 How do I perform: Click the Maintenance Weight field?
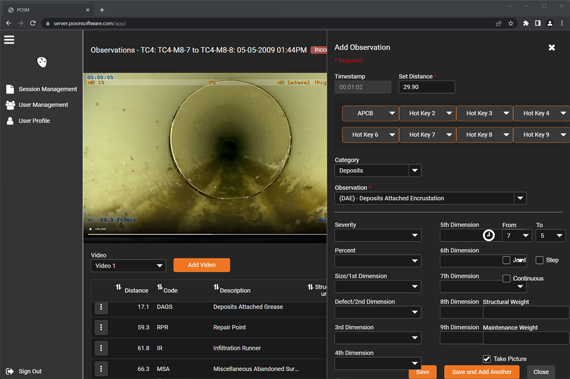(526, 338)
